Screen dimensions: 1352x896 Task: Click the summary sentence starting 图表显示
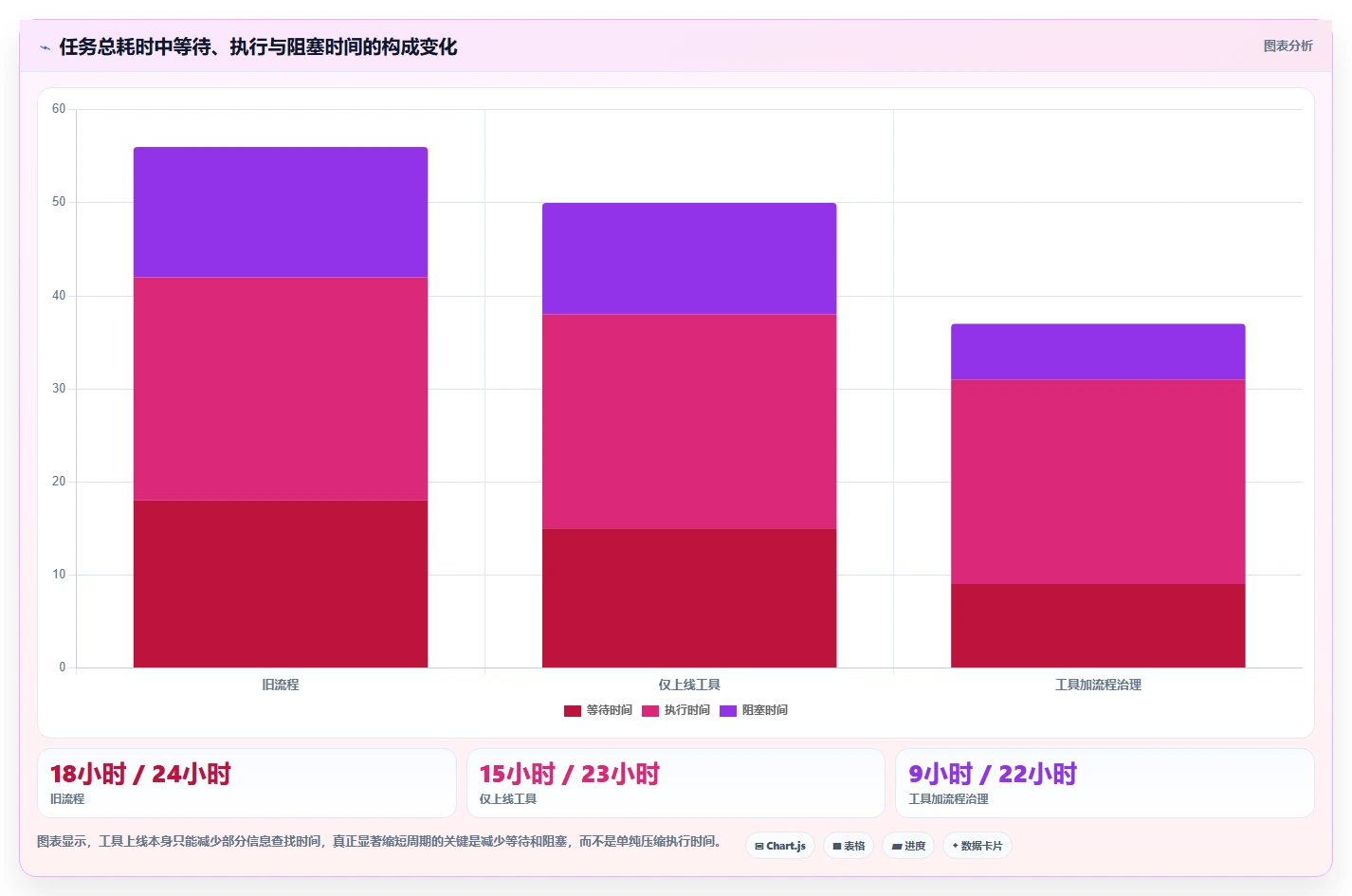click(x=381, y=841)
